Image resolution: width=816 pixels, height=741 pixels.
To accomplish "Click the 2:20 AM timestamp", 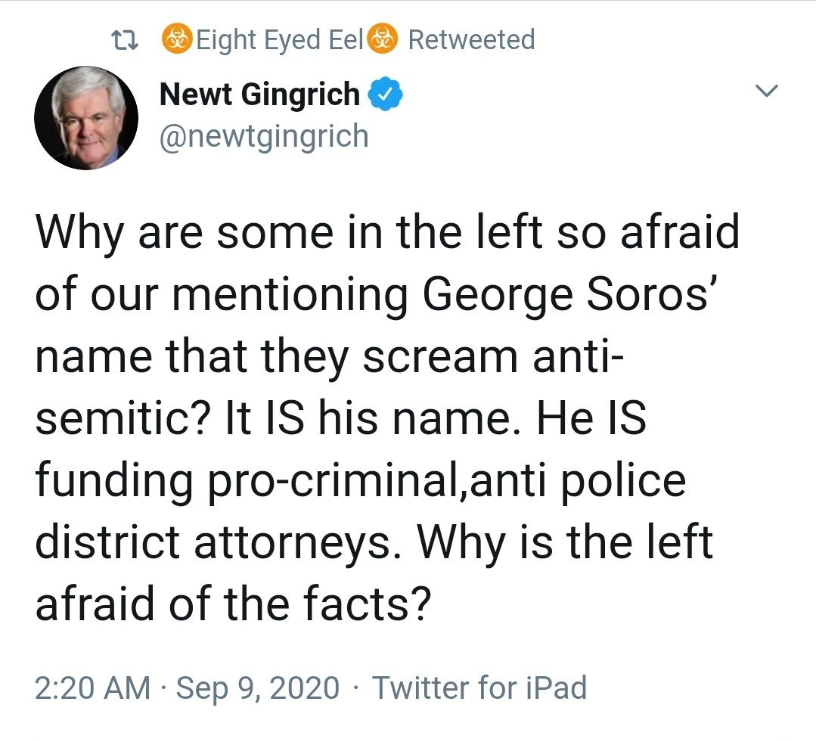I will tap(92, 688).
